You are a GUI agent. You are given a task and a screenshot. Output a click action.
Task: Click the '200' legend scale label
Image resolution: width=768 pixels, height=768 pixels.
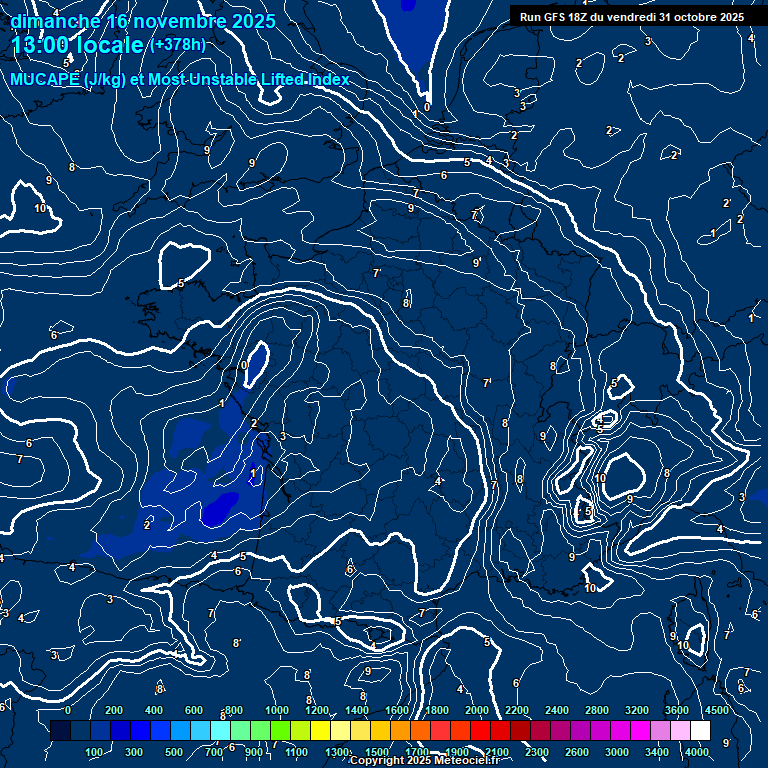(x=114, y=710)
